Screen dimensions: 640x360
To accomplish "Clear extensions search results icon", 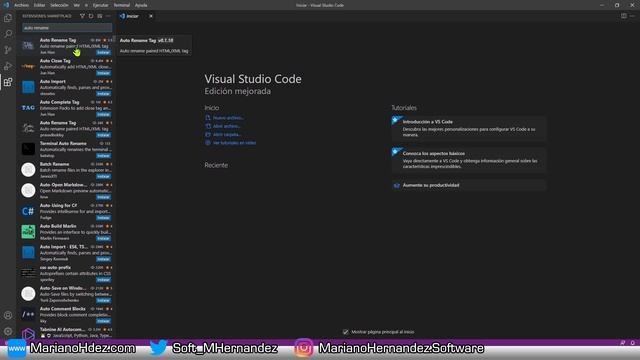I will point(100,16).
